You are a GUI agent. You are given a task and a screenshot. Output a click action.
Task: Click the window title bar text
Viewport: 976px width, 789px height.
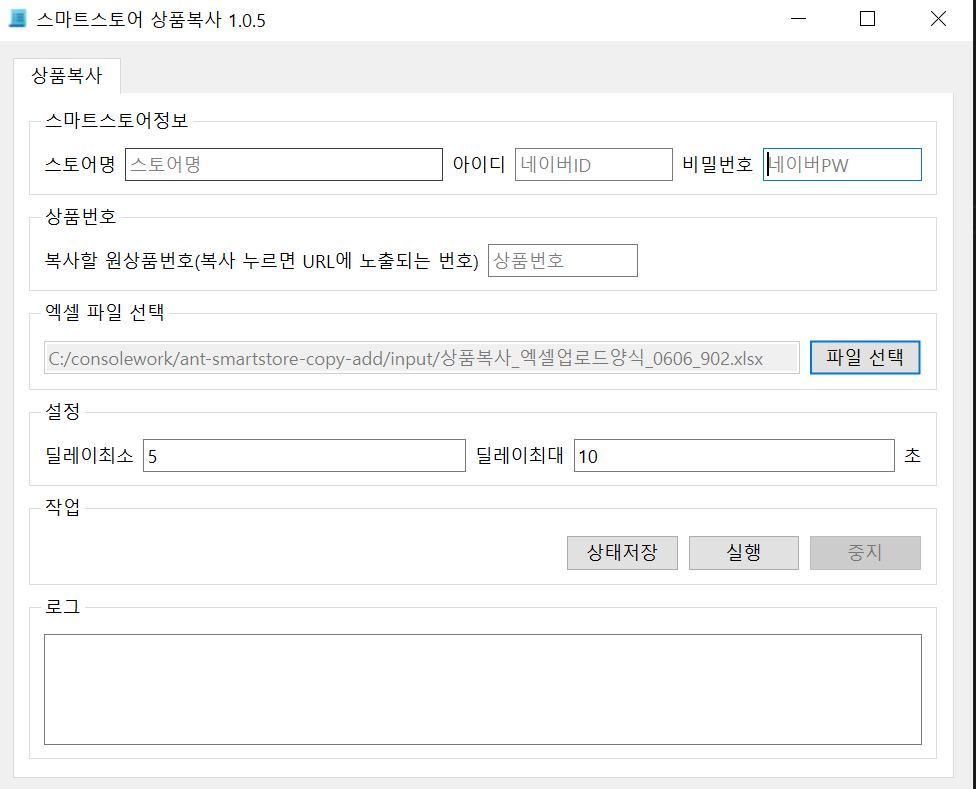click(151, 20)
